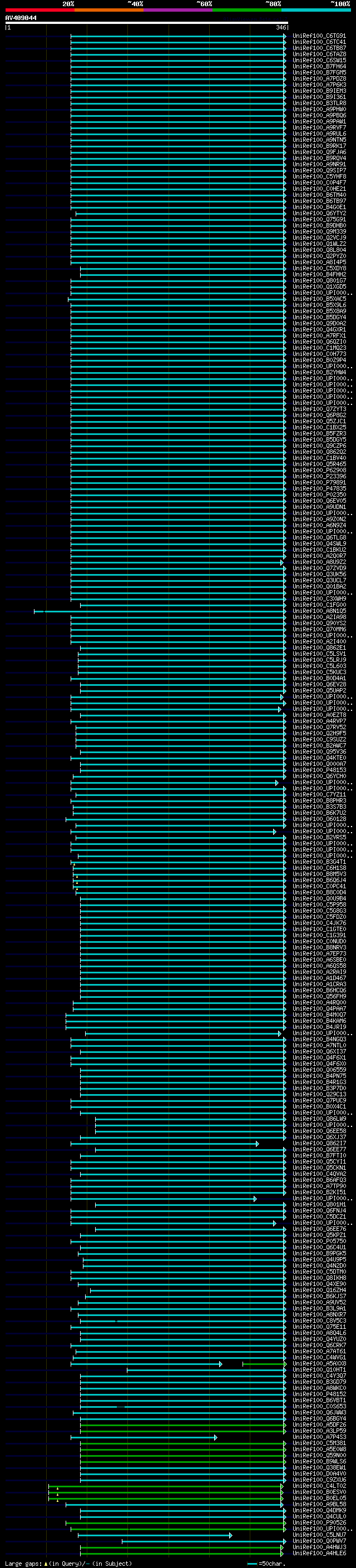Pick the UniRef100_C5YHF8 hit label
Image resolution: width=356 pixels, height=1568 pixels.
[319, 176]
